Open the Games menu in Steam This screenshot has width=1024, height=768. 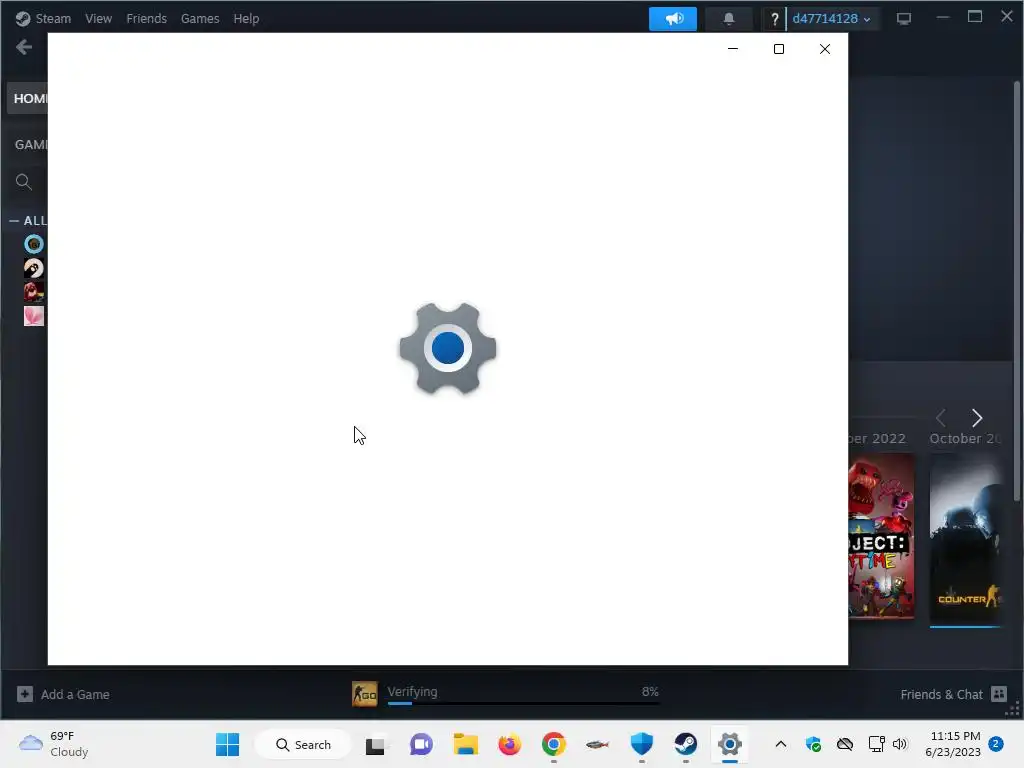(x=200, y=18)
